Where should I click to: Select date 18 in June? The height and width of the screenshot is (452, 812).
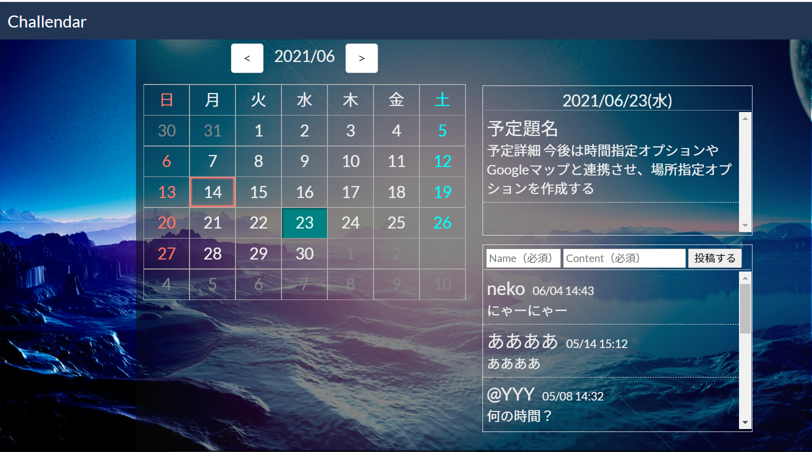coord(397,192)
